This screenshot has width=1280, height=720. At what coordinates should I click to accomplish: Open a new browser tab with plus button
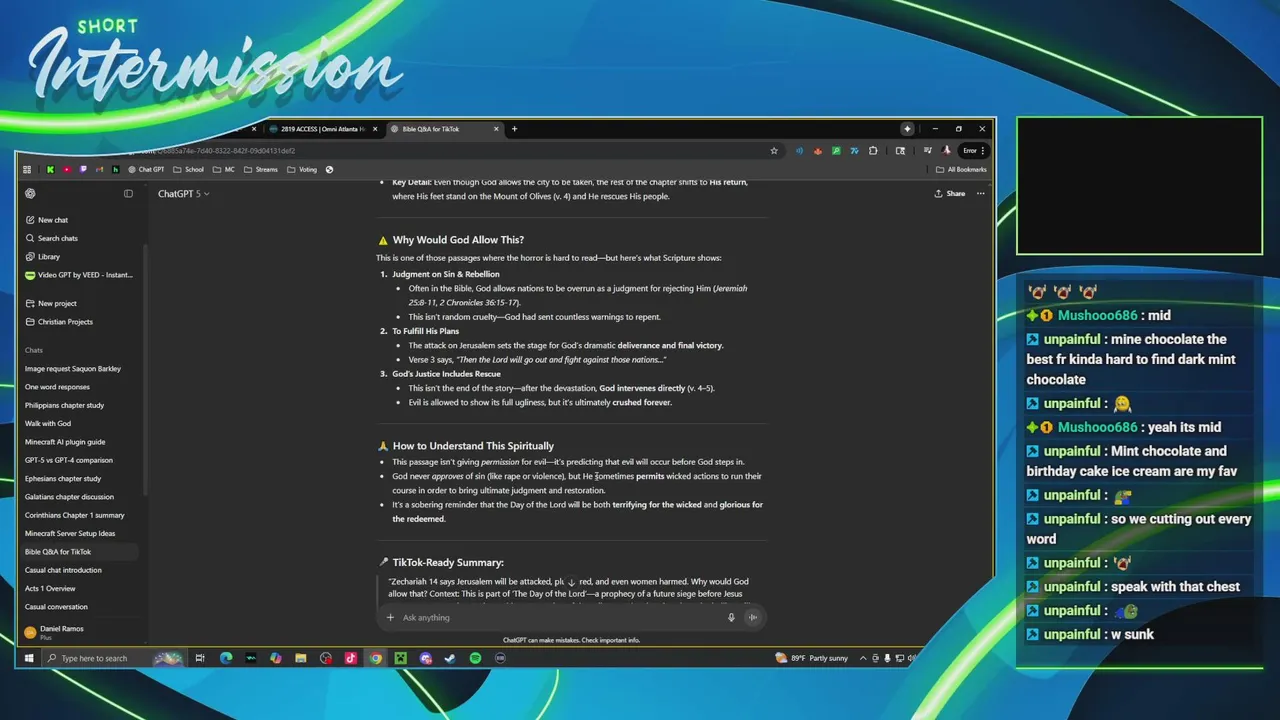[x=514, y=129]
